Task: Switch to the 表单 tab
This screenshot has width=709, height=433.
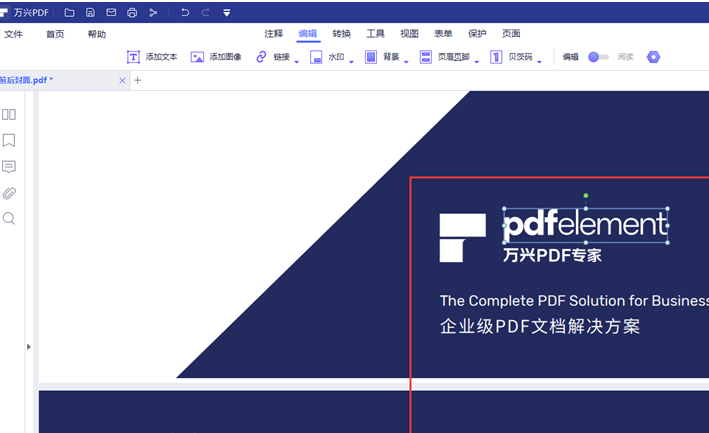Action: pos(443,34)
